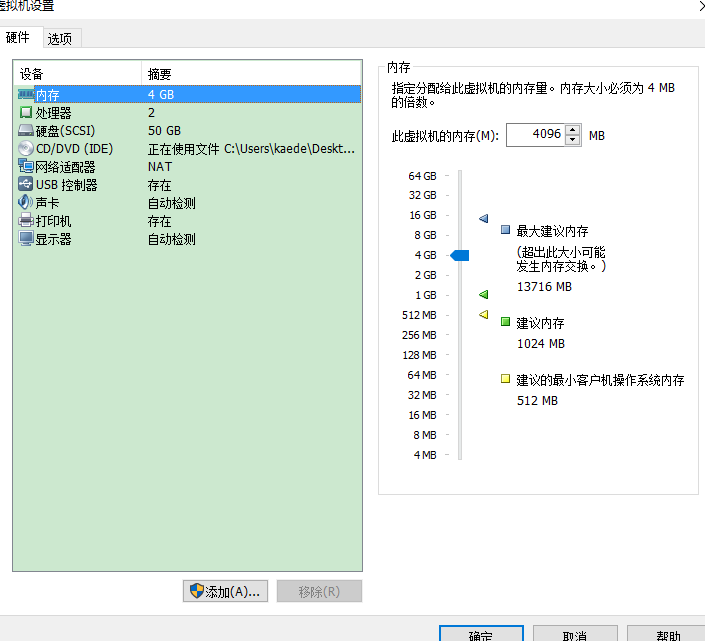
Task: Click the 512 MB slider scale label
Action: click(x=419, y=315)
